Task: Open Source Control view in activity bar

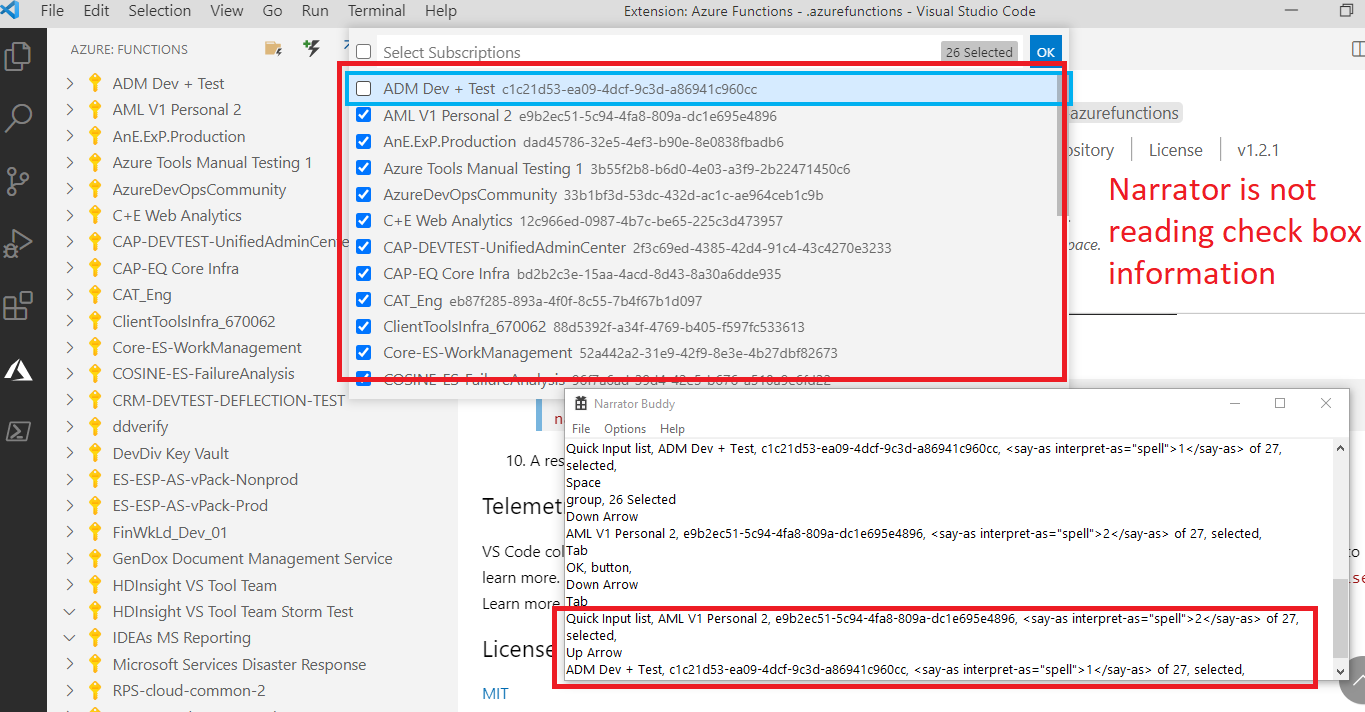Action: pos(18,181)
